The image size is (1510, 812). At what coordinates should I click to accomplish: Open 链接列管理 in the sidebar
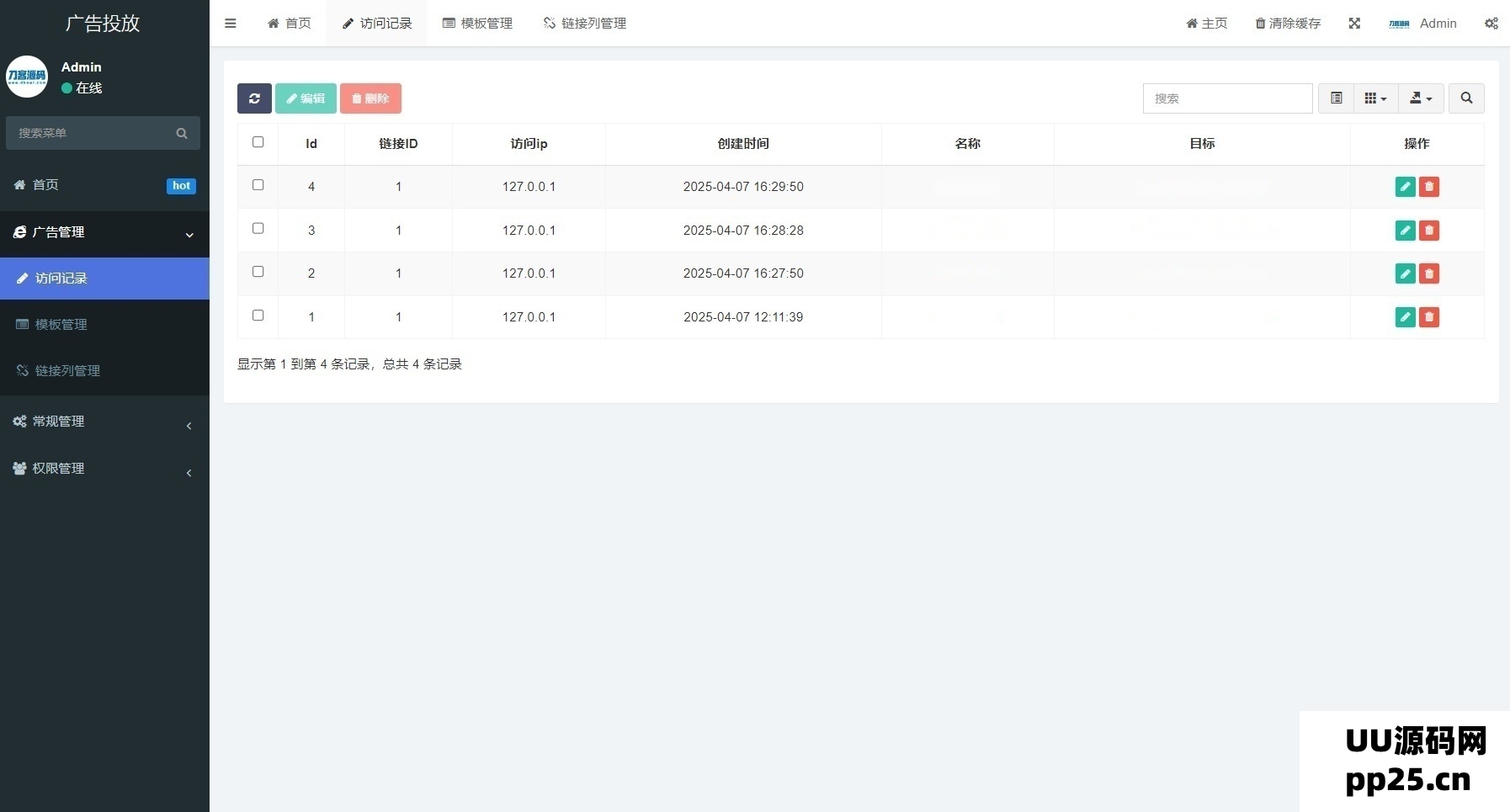[67, 371]
